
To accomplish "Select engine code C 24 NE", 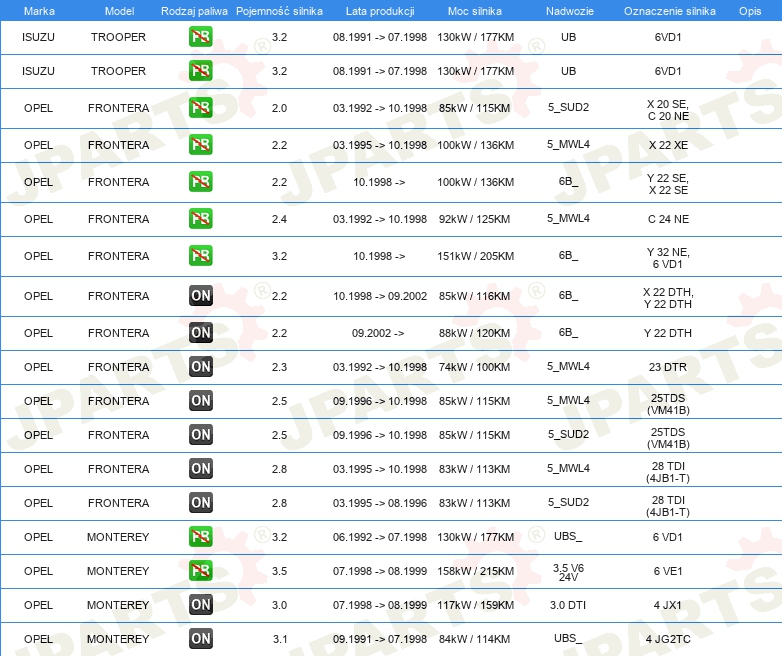I will click(x=668, y=219).
